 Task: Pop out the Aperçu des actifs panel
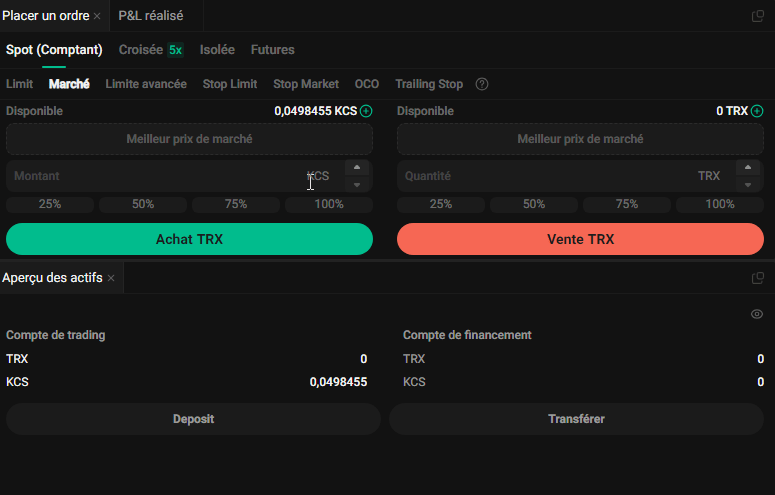757,278
